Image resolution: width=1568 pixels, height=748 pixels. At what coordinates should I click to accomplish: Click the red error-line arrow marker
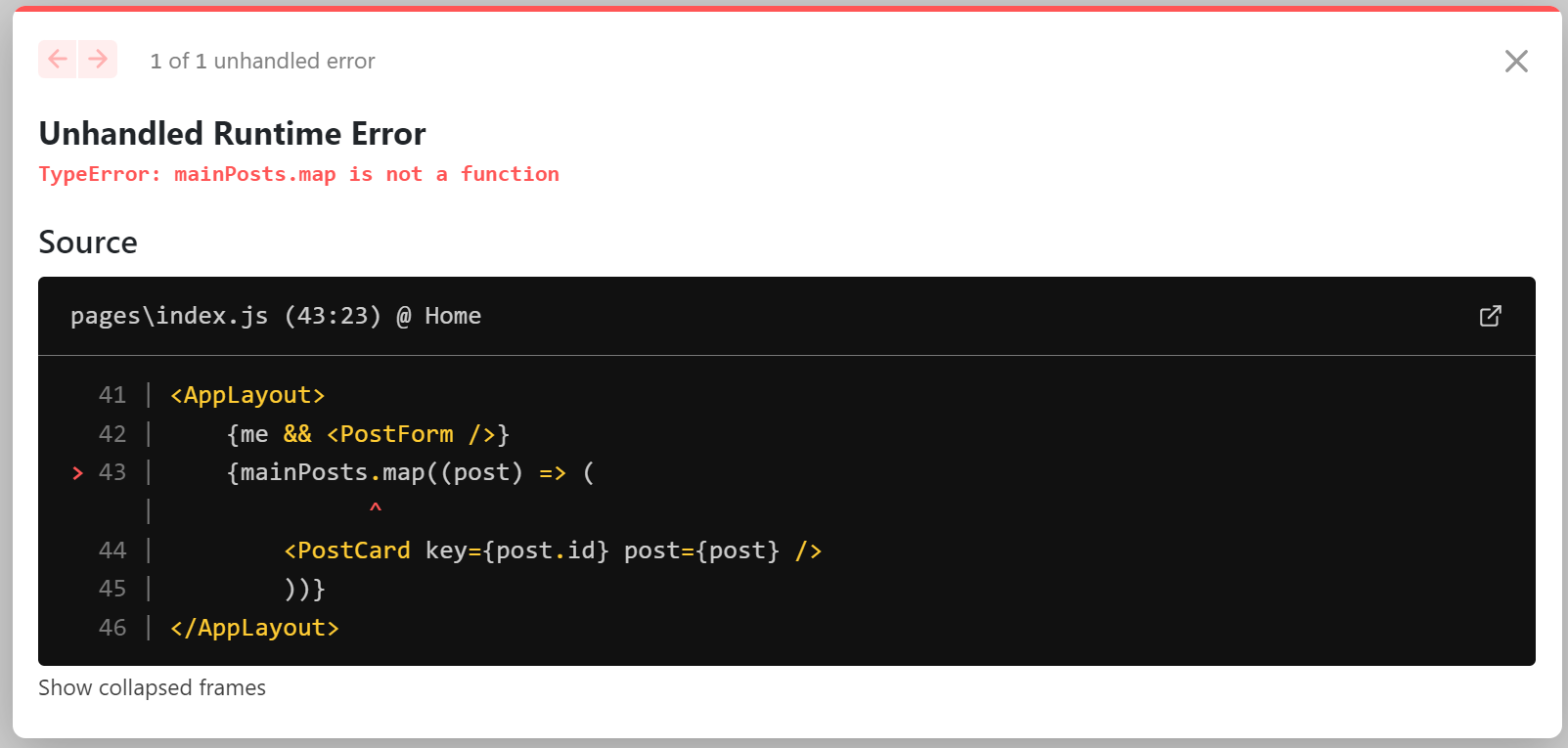coord(78,473)
